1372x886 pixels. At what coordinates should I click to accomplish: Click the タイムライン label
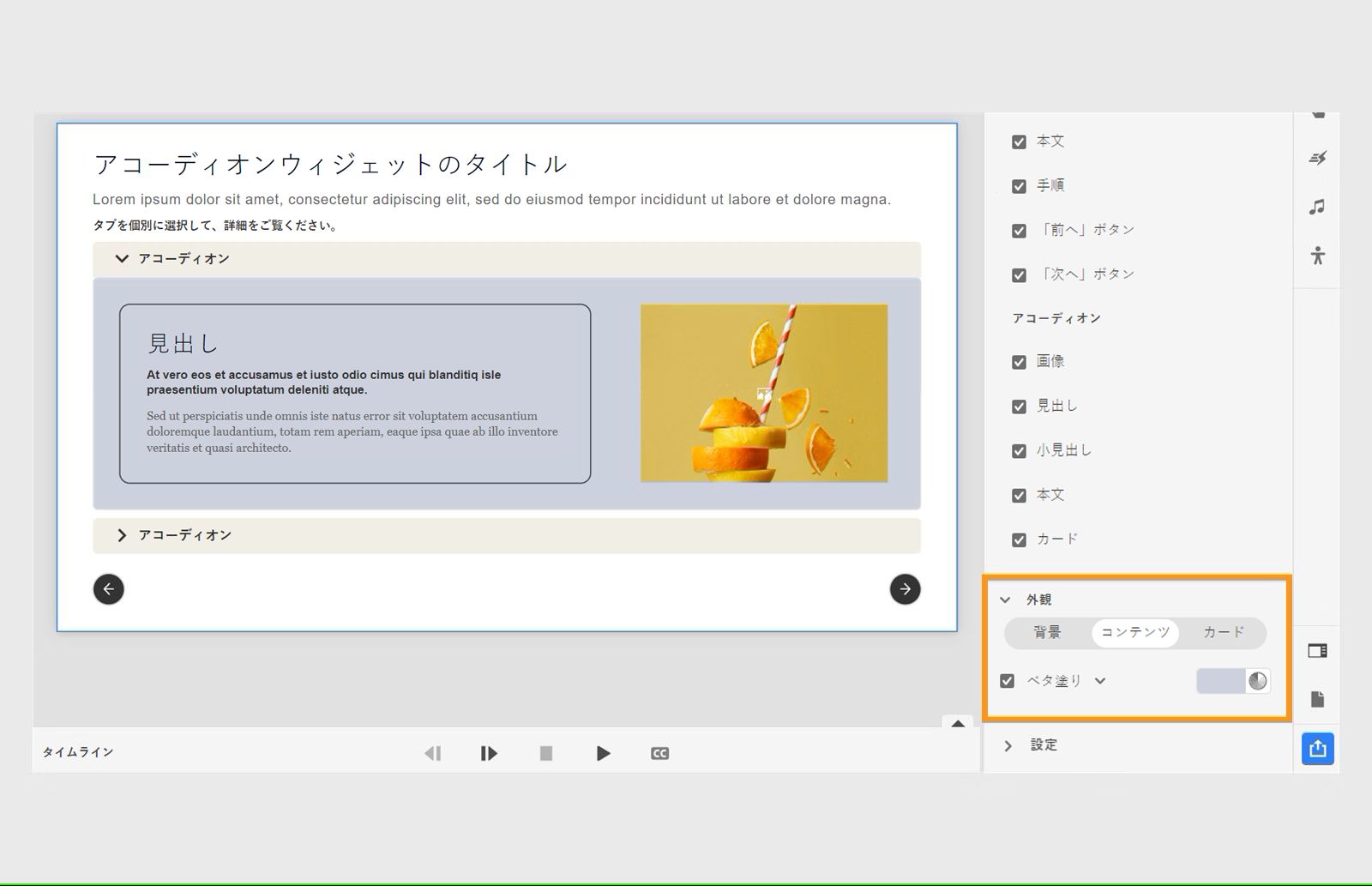click(78, 752)
